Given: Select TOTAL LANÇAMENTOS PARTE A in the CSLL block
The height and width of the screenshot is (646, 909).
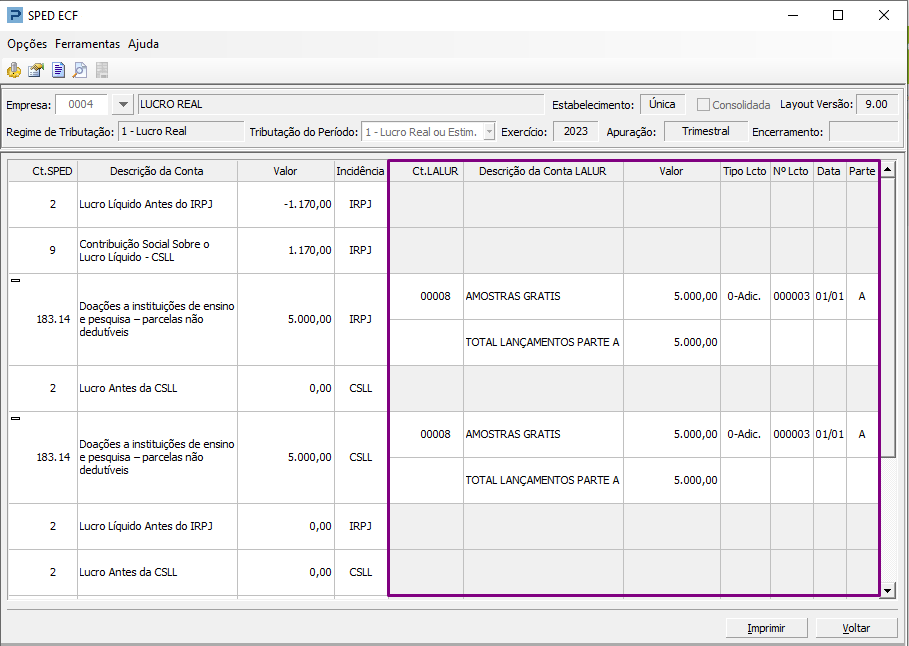Looking at the screenshot, I should 542,480.
